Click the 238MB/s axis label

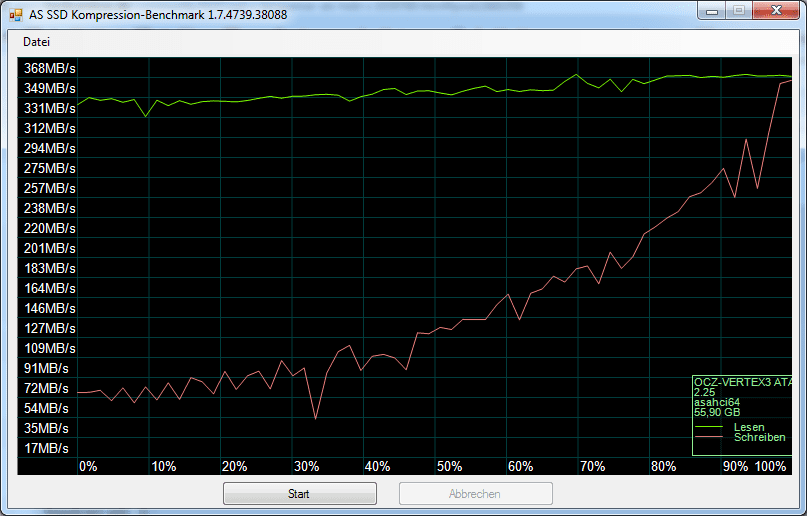tap(49, 208)
